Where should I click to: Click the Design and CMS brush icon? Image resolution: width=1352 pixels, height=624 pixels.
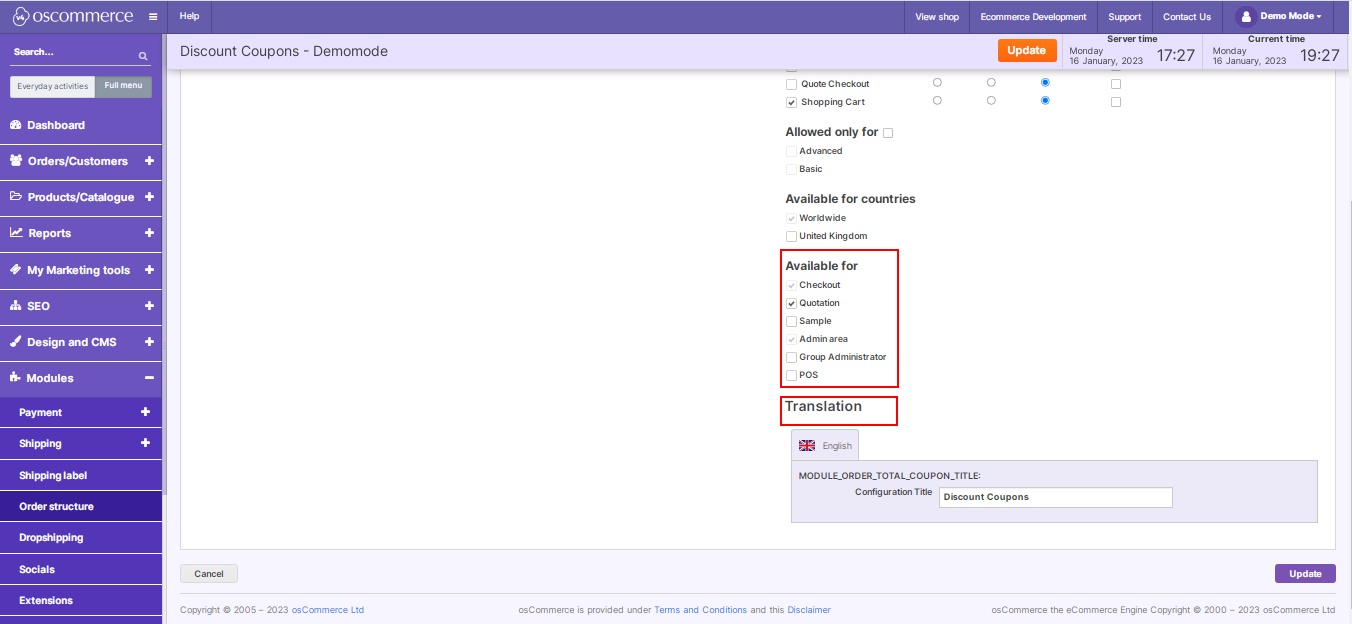point(16,342)
